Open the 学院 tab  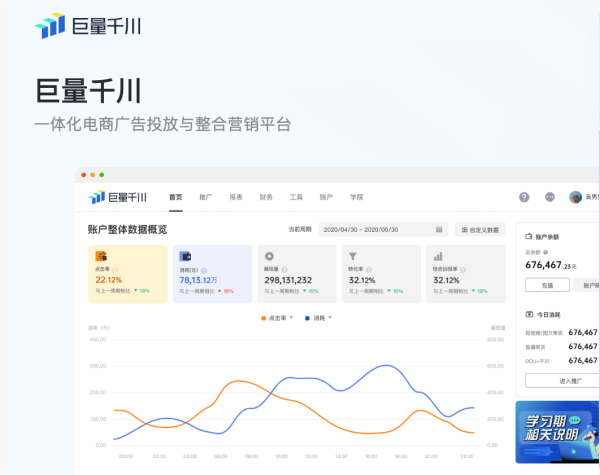[x=356, y=197]
